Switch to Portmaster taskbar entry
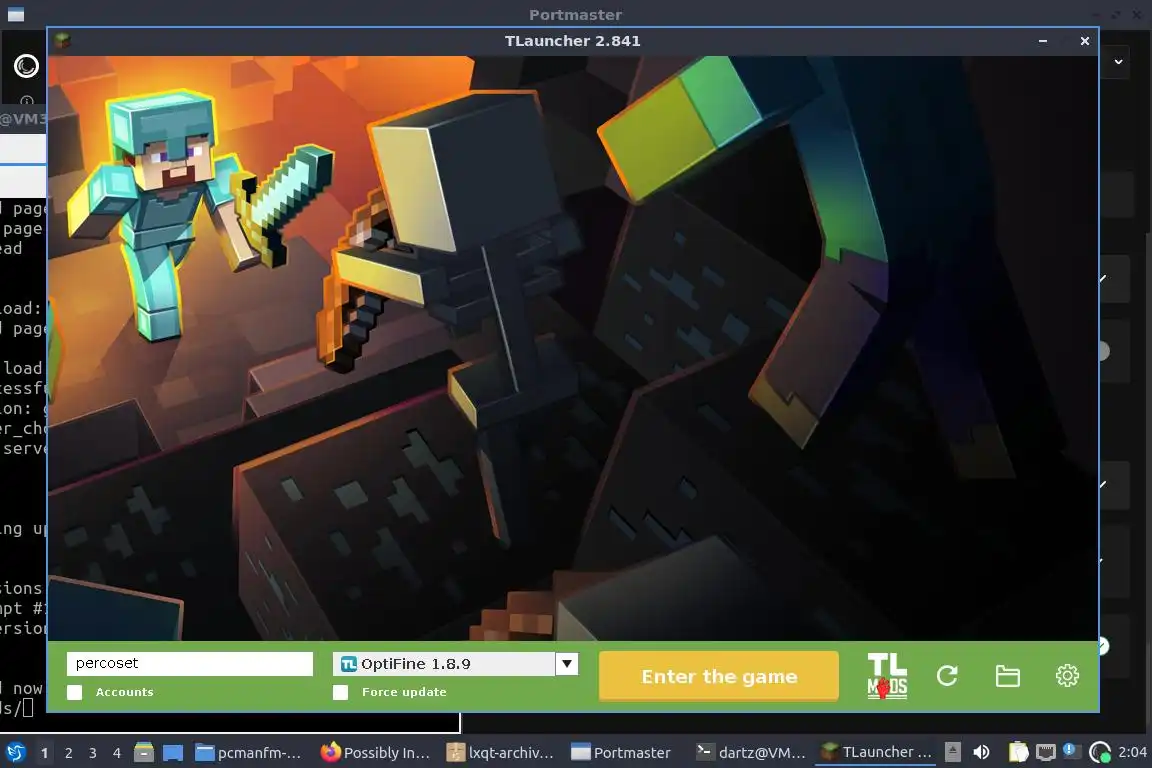 [x=622, y=752]
